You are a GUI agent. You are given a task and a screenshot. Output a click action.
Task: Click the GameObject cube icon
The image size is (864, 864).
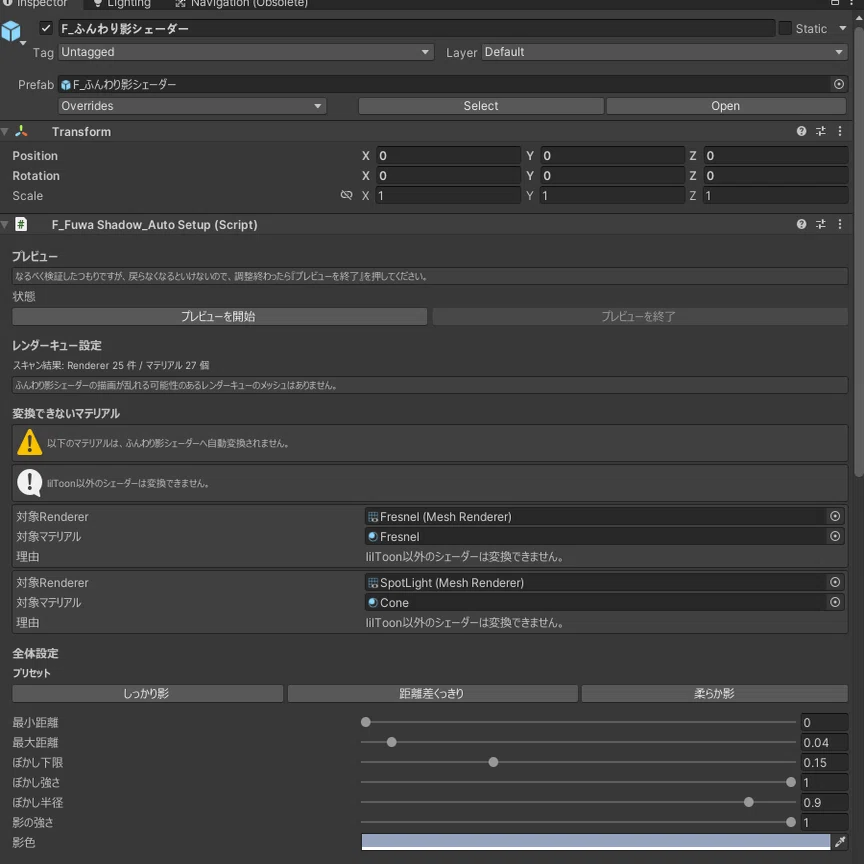tap(11, 30)
